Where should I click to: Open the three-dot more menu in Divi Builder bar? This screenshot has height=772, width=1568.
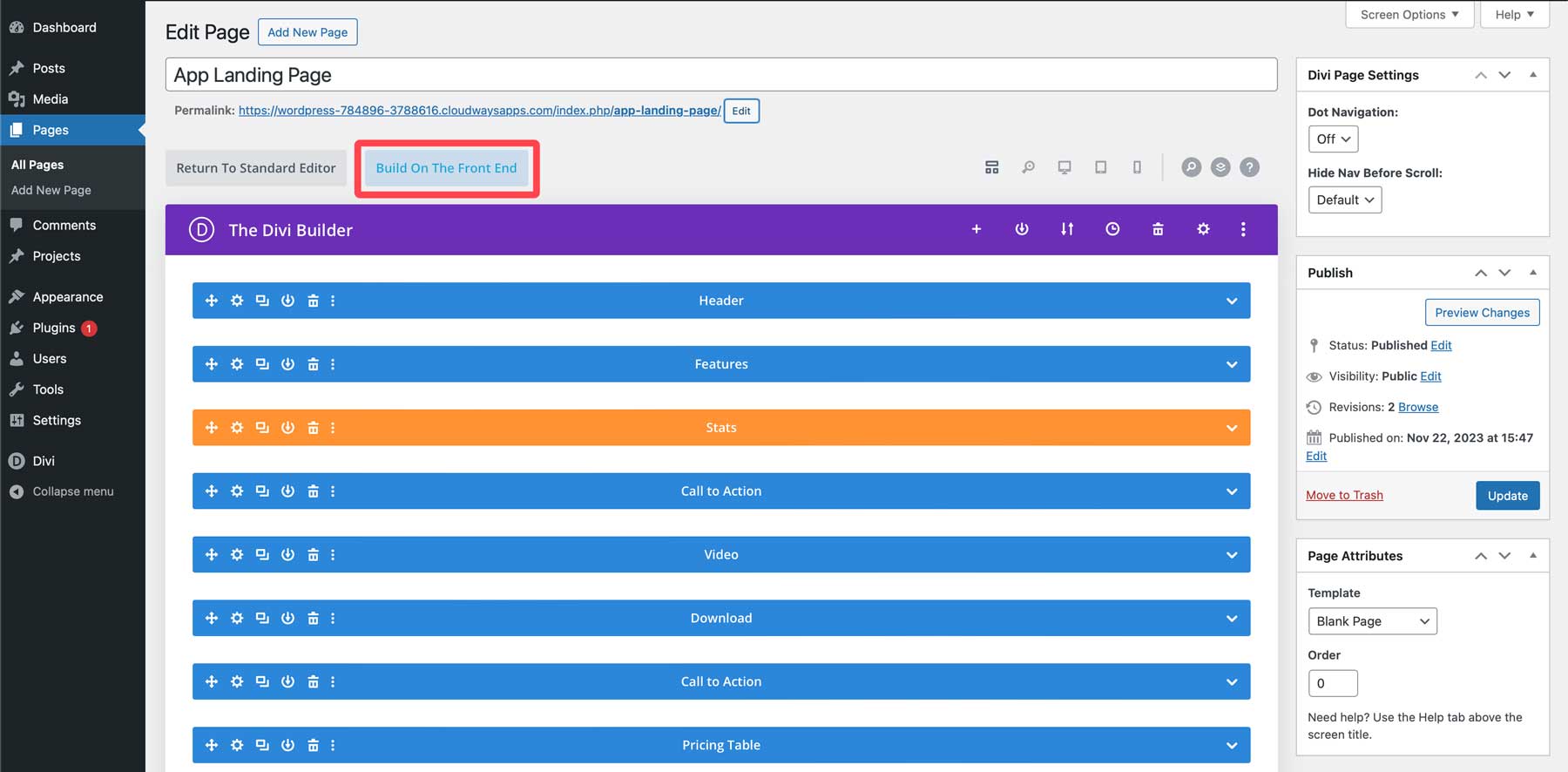1243,229
